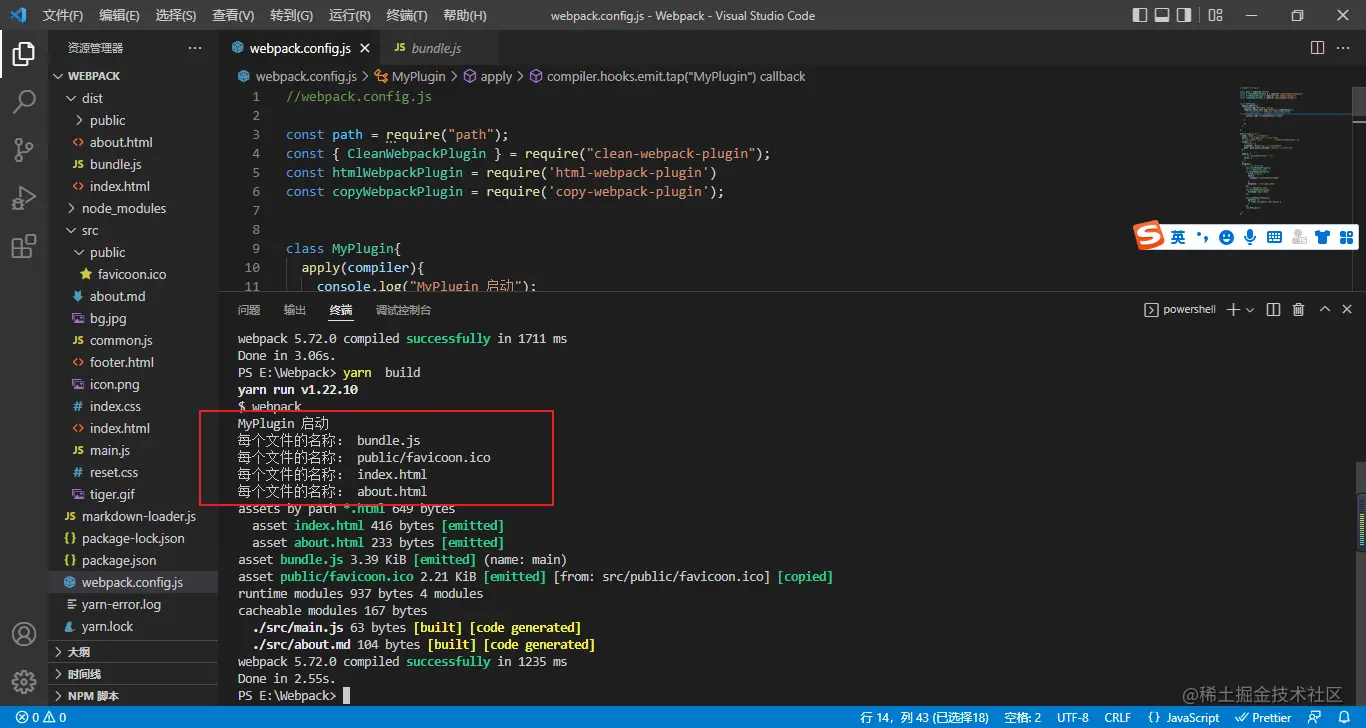This screenshot has height=728, width=1366.
Task: Open the Source Control view
Action: point(24,150)
